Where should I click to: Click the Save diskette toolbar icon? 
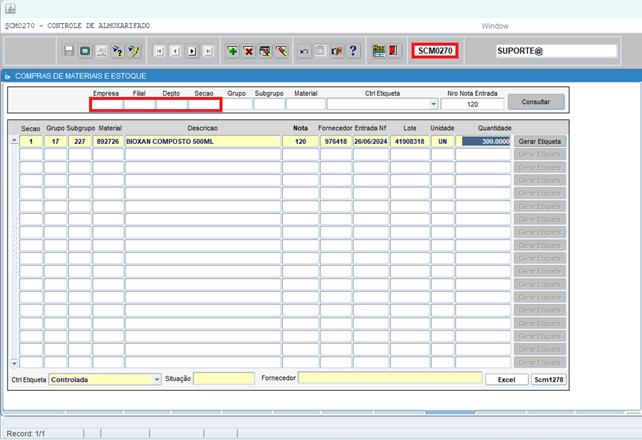click(69, 51)
